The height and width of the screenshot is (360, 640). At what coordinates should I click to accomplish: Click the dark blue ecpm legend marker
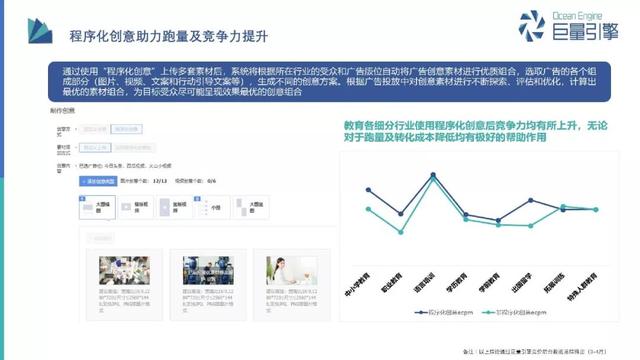421,313
